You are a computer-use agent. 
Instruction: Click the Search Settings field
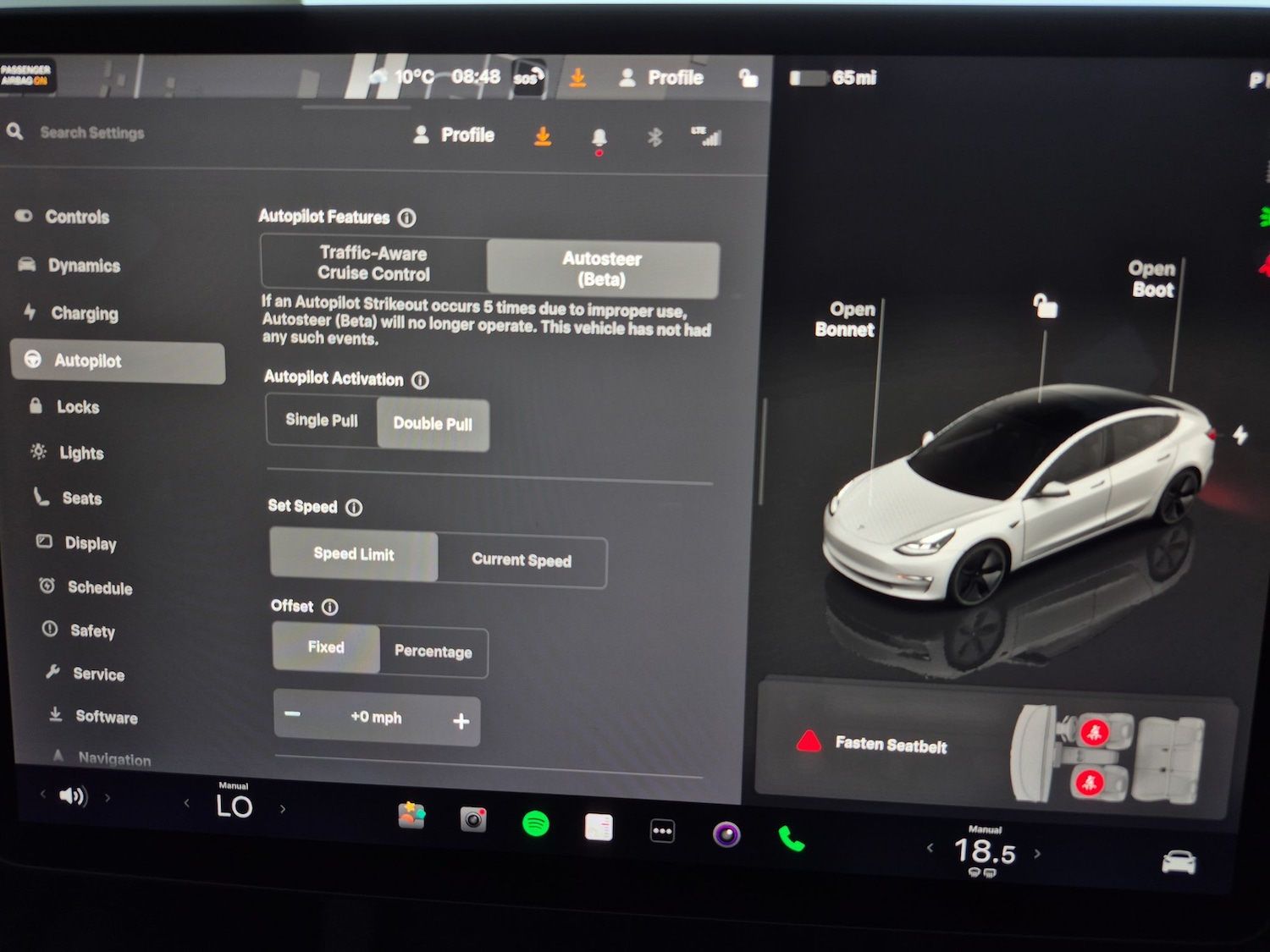tap(93, 132)
